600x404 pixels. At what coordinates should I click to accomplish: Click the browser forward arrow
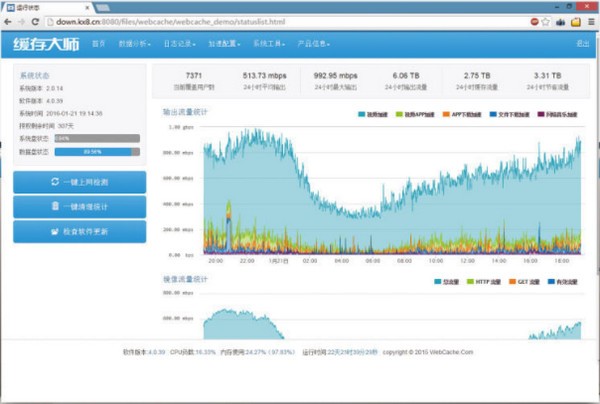26,20
